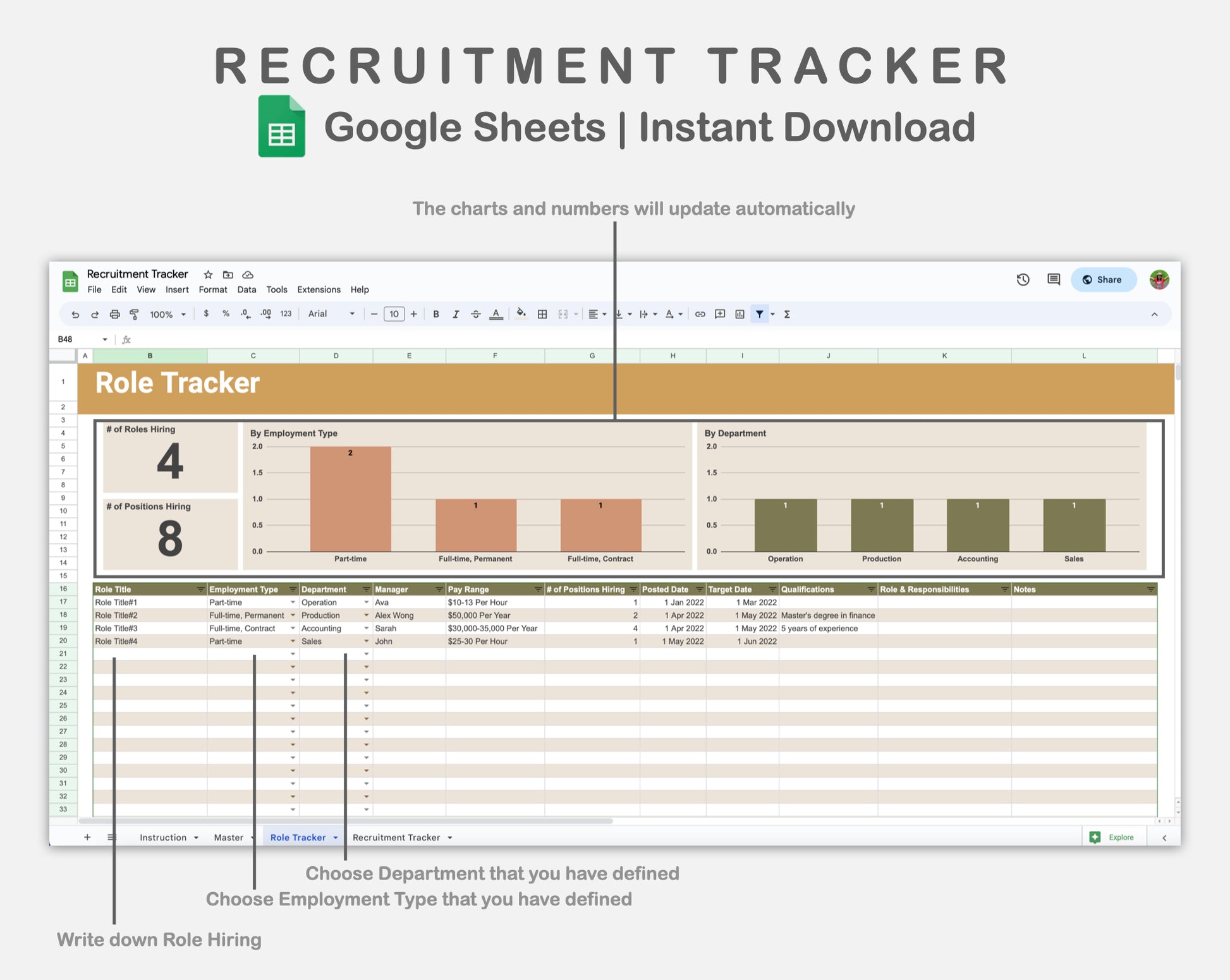Click the functions sigma icon

[787, 314]
